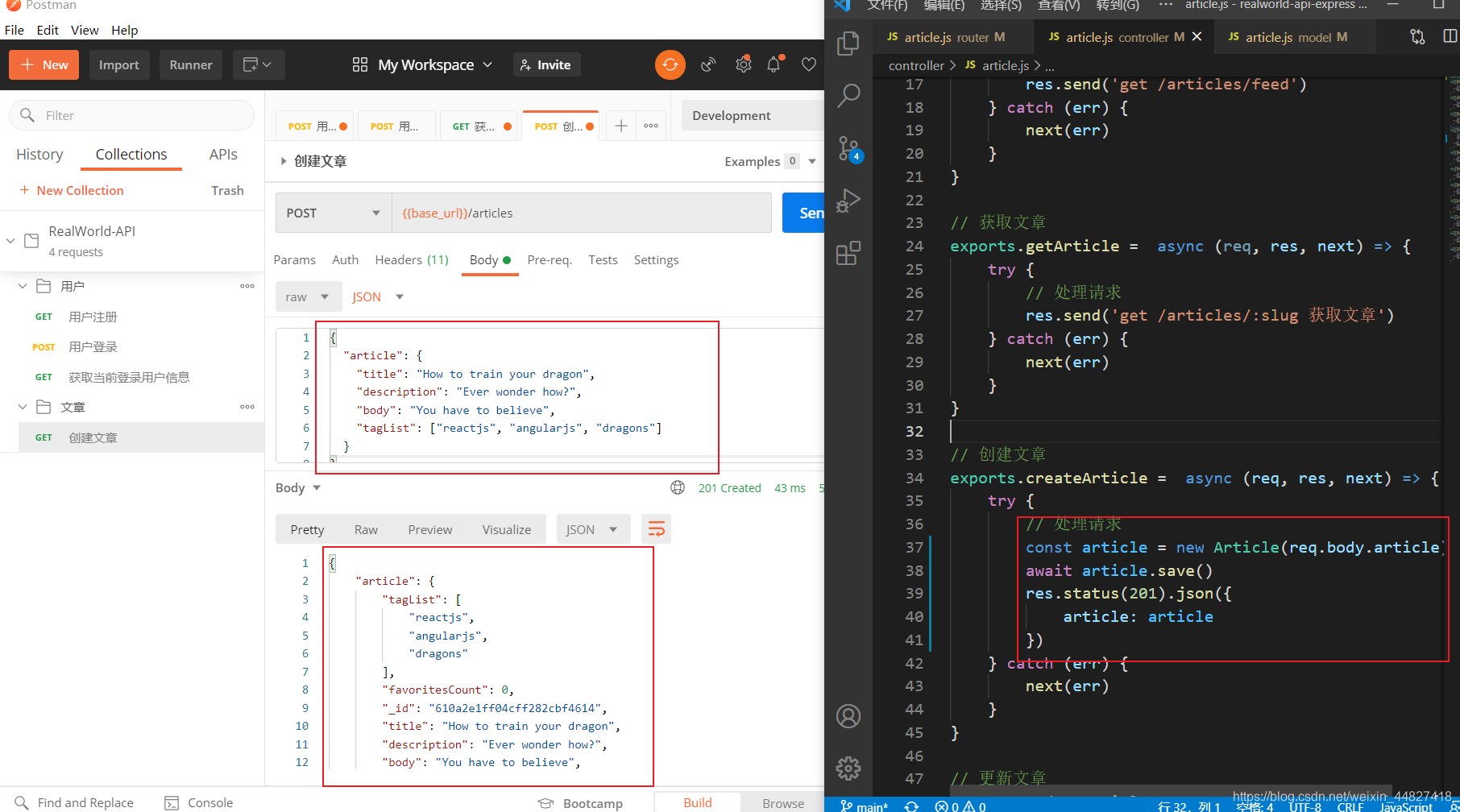
Task: Switch to Visualize response view
Action: 507,529
